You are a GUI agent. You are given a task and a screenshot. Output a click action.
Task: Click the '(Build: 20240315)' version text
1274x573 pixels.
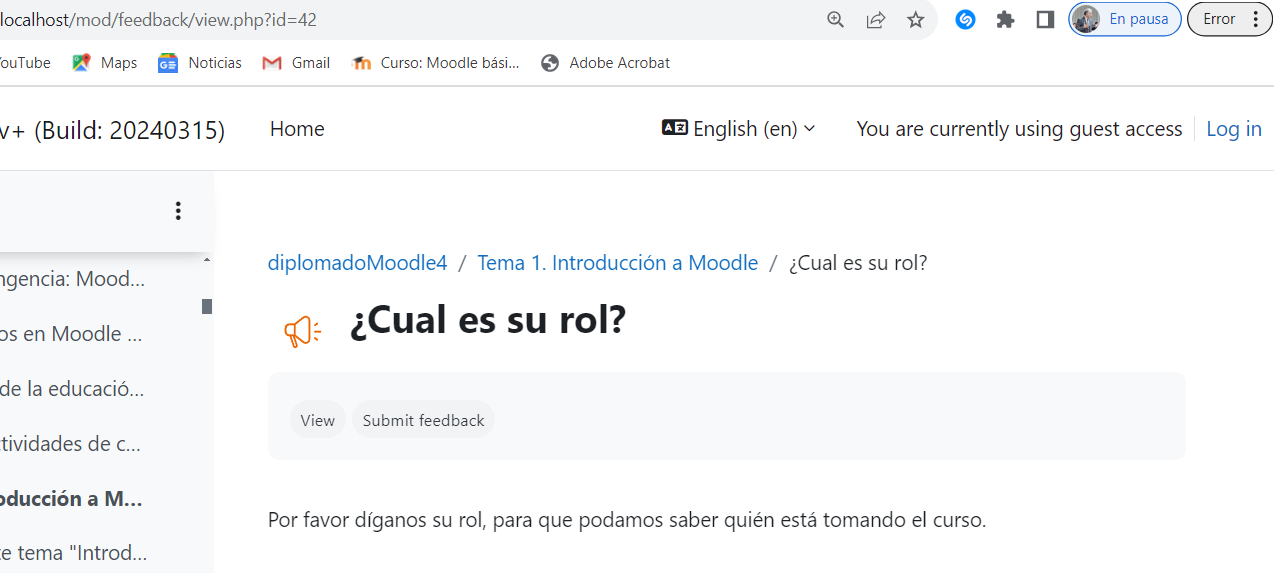coord(129,130)
